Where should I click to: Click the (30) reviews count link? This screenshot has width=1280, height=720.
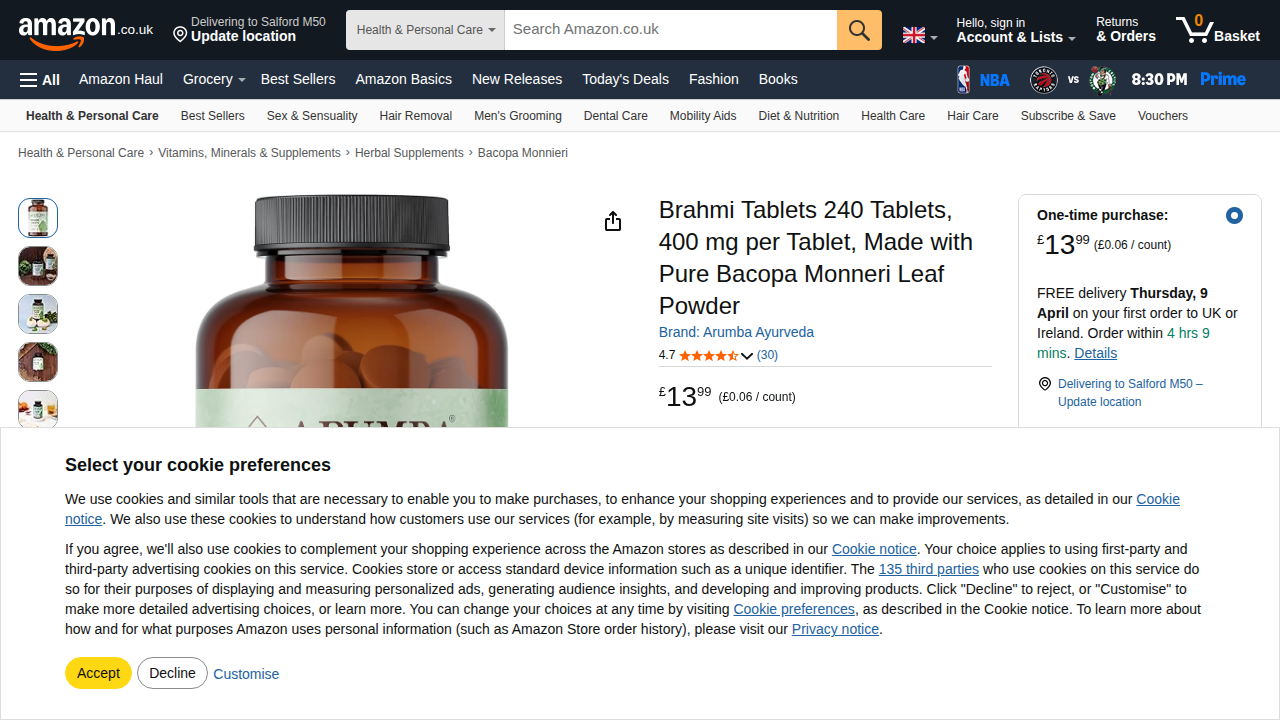pos(767,355)
